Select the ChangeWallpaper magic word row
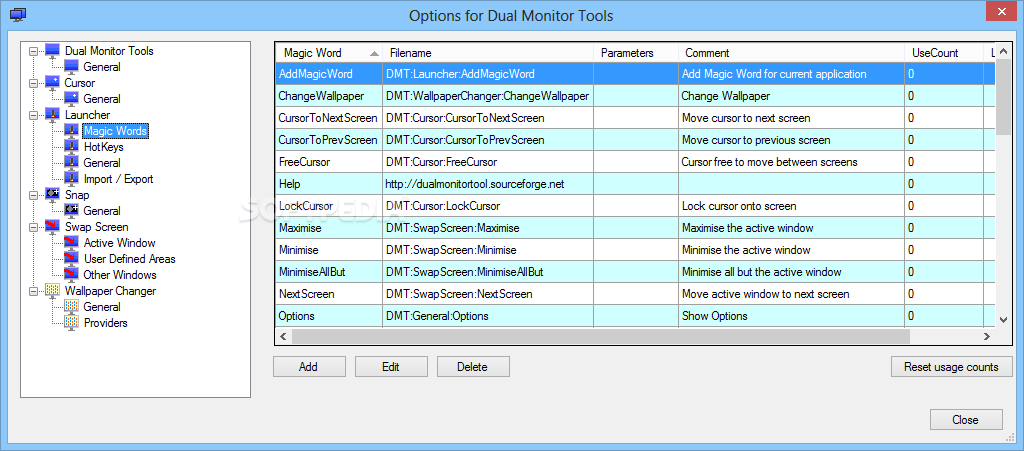1024x451 pixels. [x=635, y=96]
